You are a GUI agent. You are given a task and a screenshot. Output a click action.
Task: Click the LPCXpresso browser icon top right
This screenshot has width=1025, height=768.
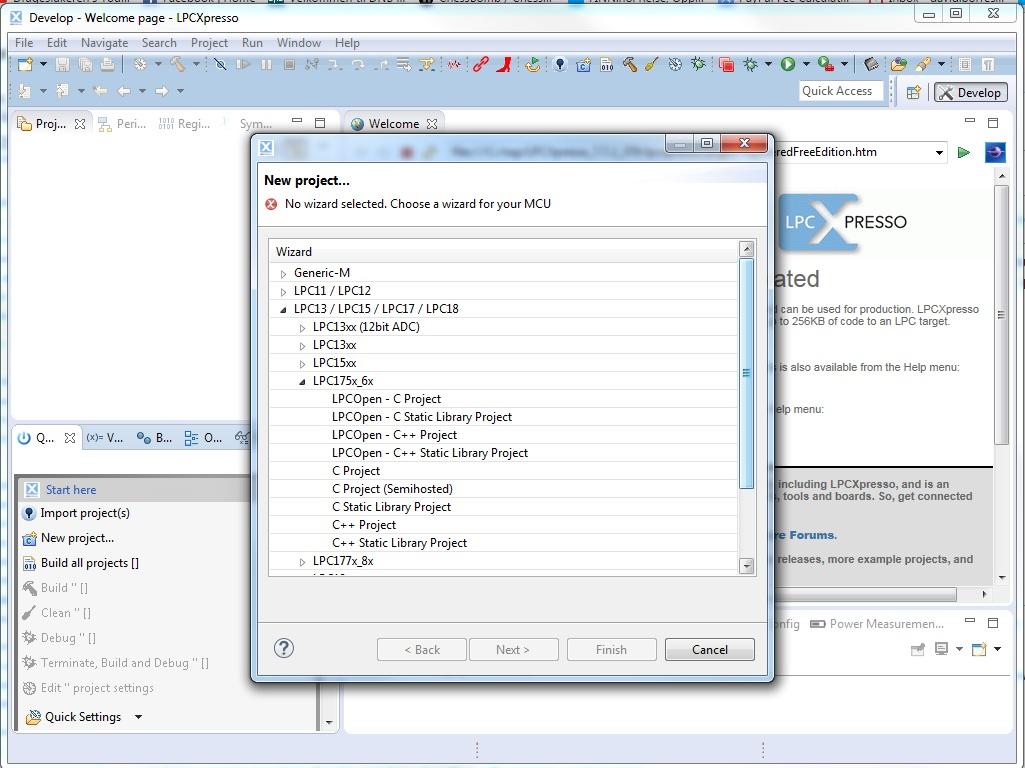994,152
